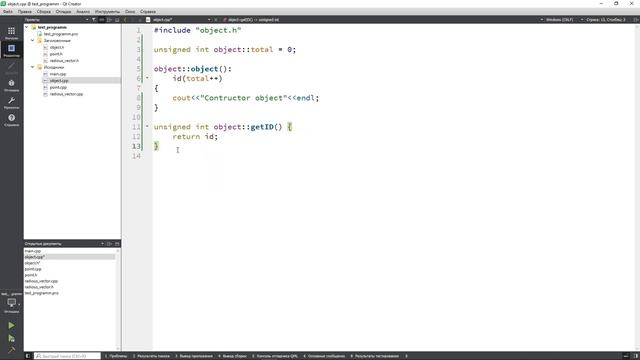
Task: Open the Help menu in the menu bar
Action: pyautogui.click(x=148, y=12)
